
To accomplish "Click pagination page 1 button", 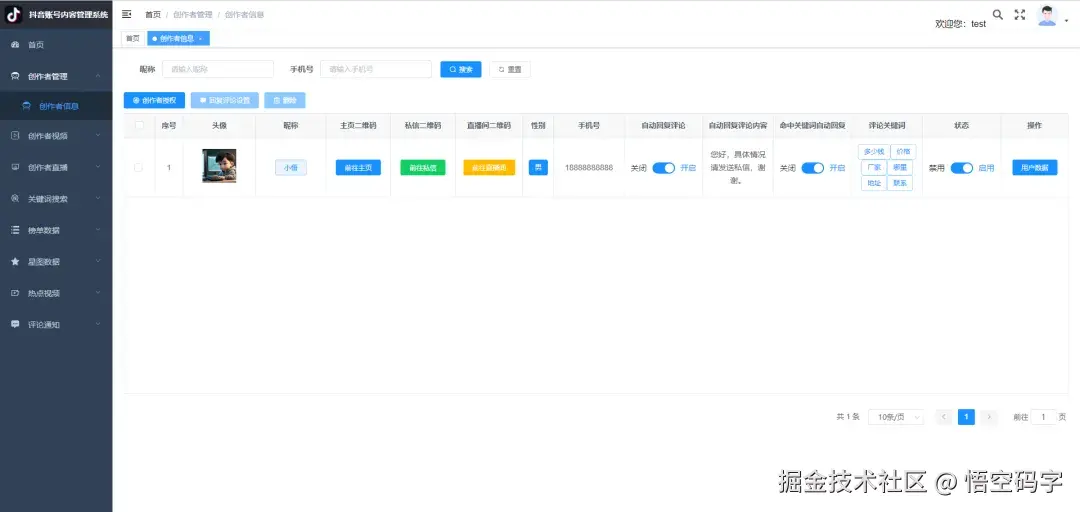I will pyautogui.click(x=966, y=417).
